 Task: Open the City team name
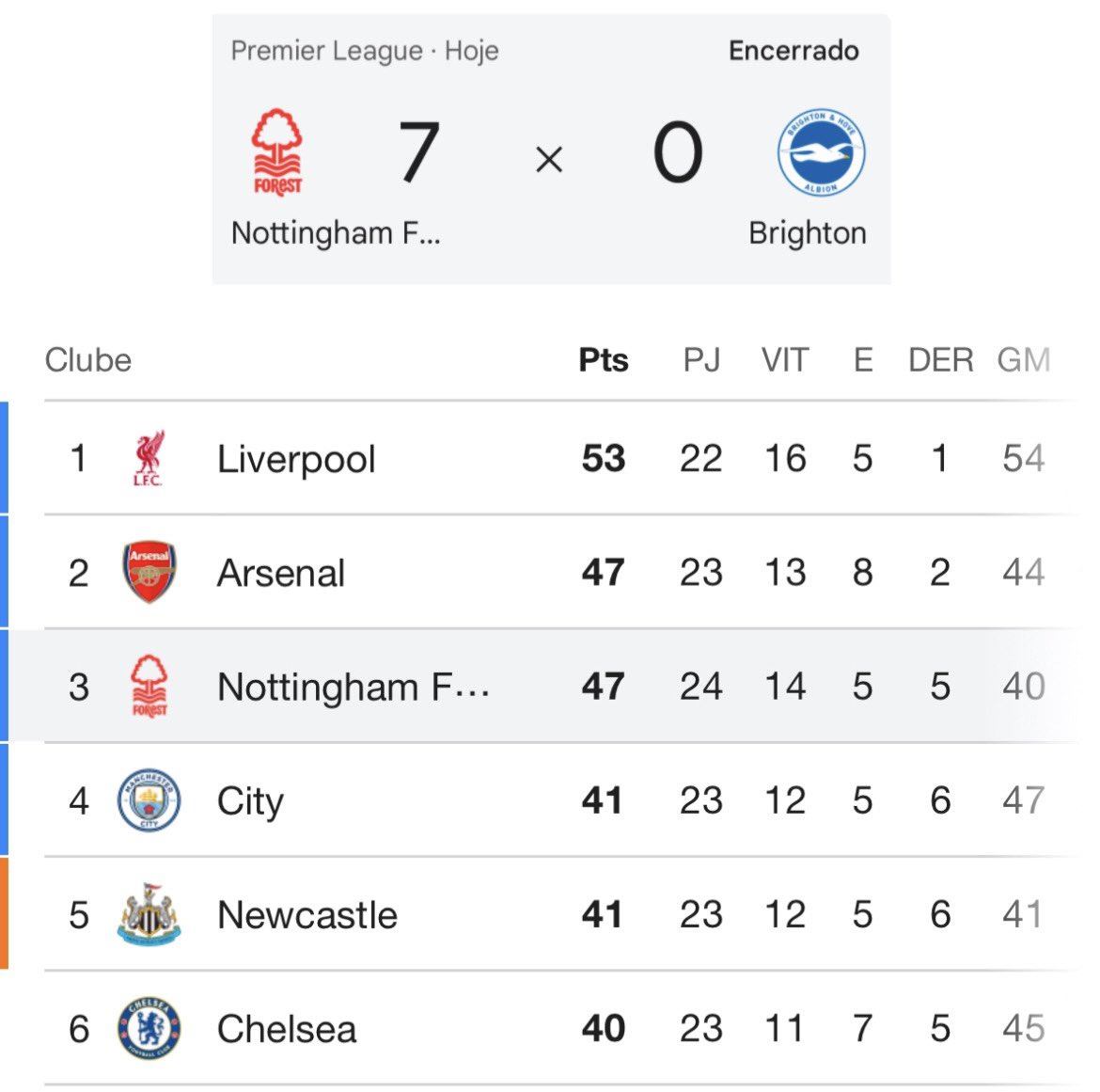point(250,801)
